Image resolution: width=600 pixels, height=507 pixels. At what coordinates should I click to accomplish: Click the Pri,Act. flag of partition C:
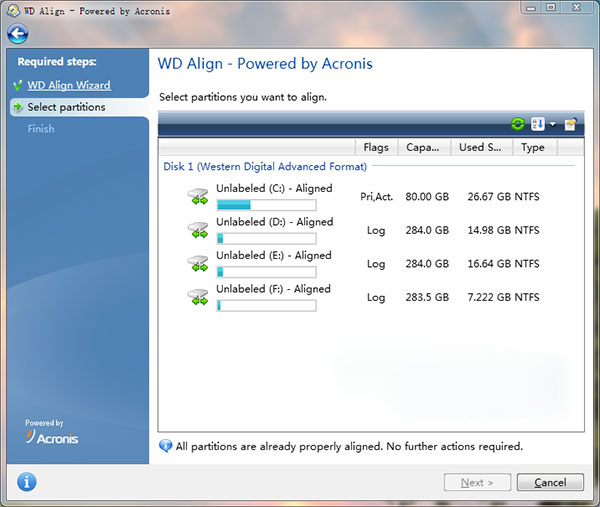coord(377,197)
